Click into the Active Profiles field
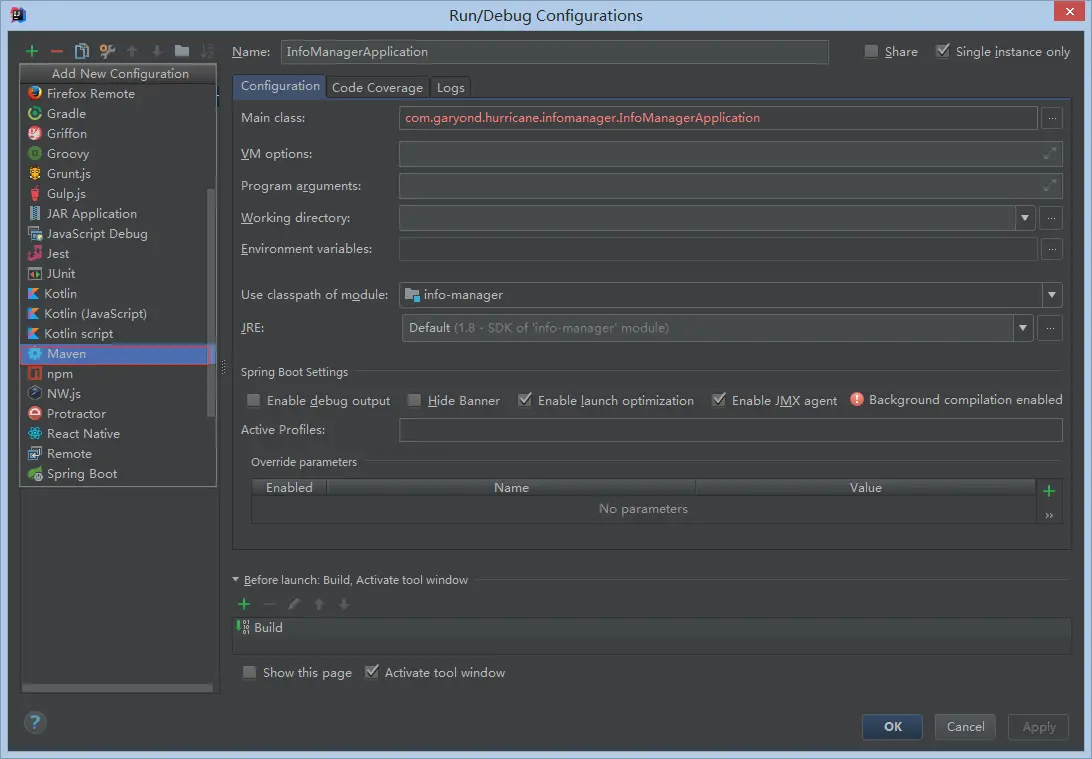1092x759 pixels. 731,430
